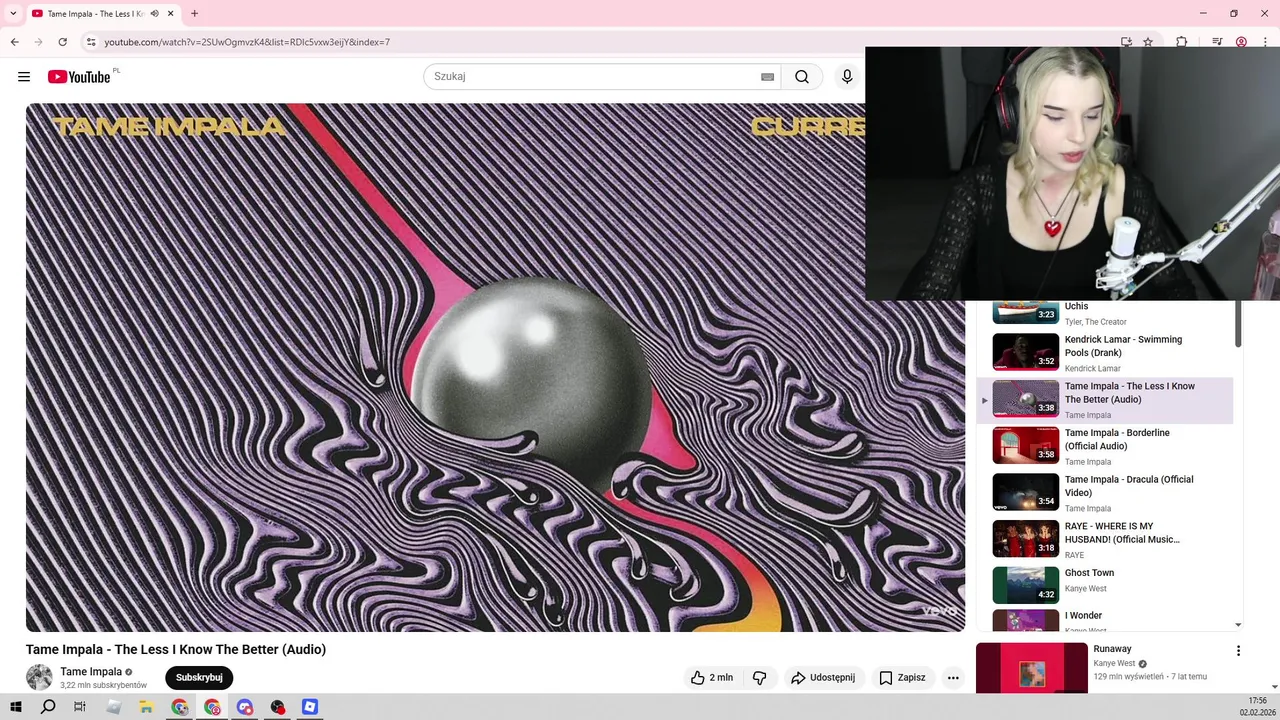Open the tab search dropdown arrow
Screen dimensions: 1280x720
pyautogui.click(x=13, y=14)
